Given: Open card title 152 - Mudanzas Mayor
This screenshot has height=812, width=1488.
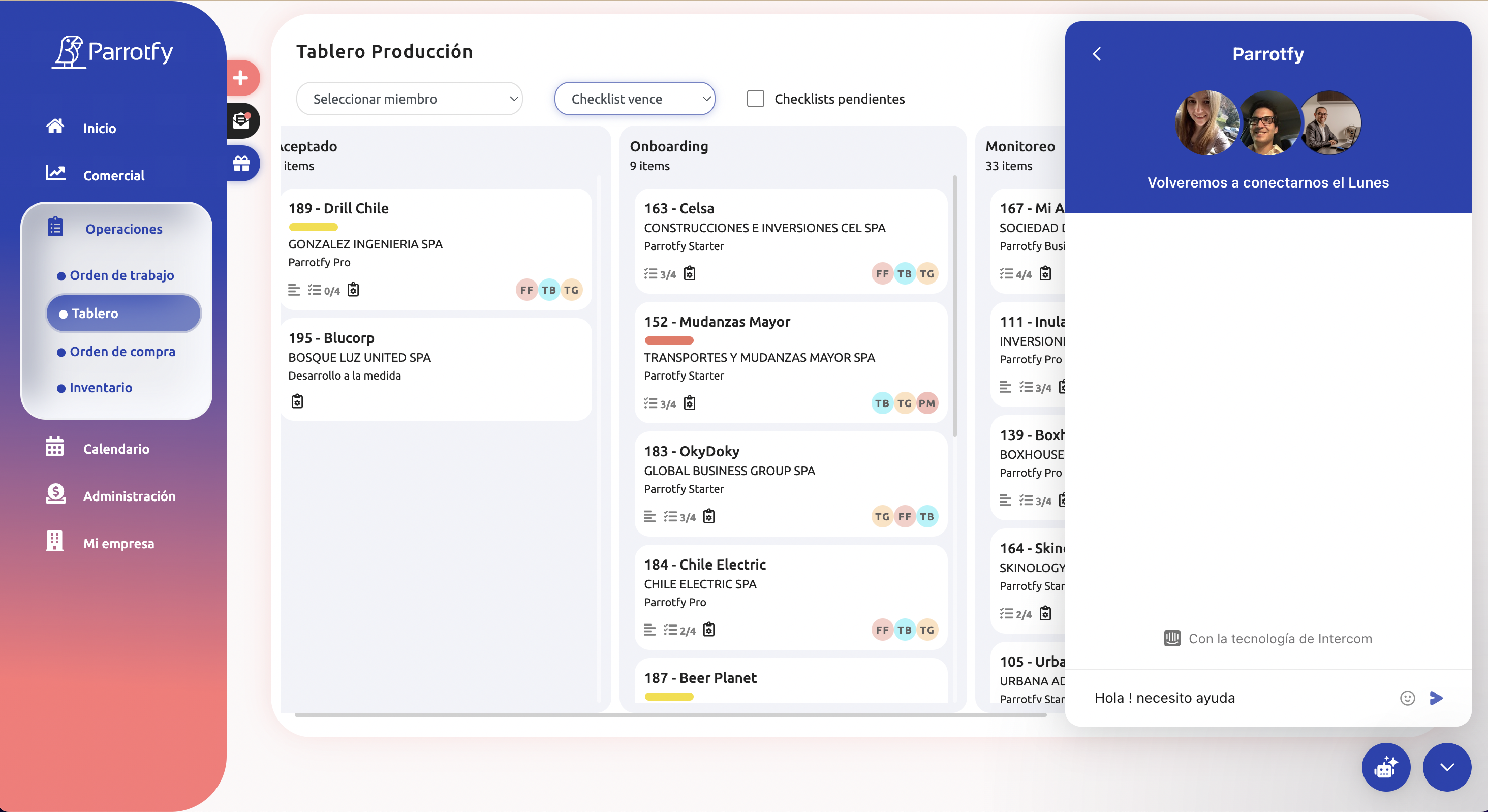Looking at the screenshot, I should 717,322.
